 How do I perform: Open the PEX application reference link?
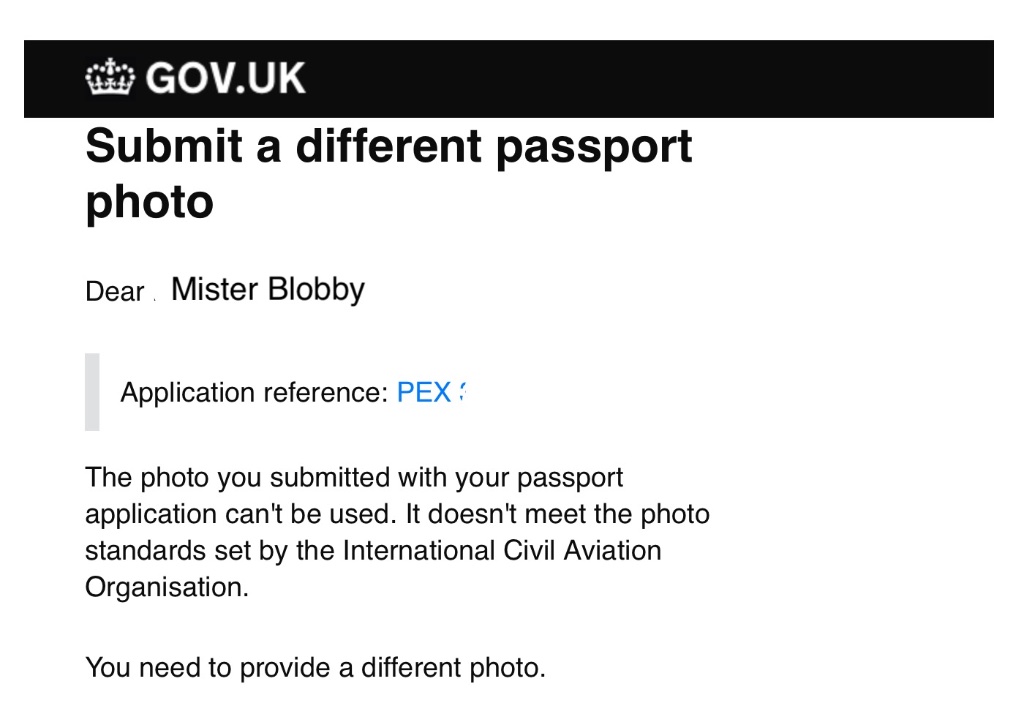pos(430,393)
